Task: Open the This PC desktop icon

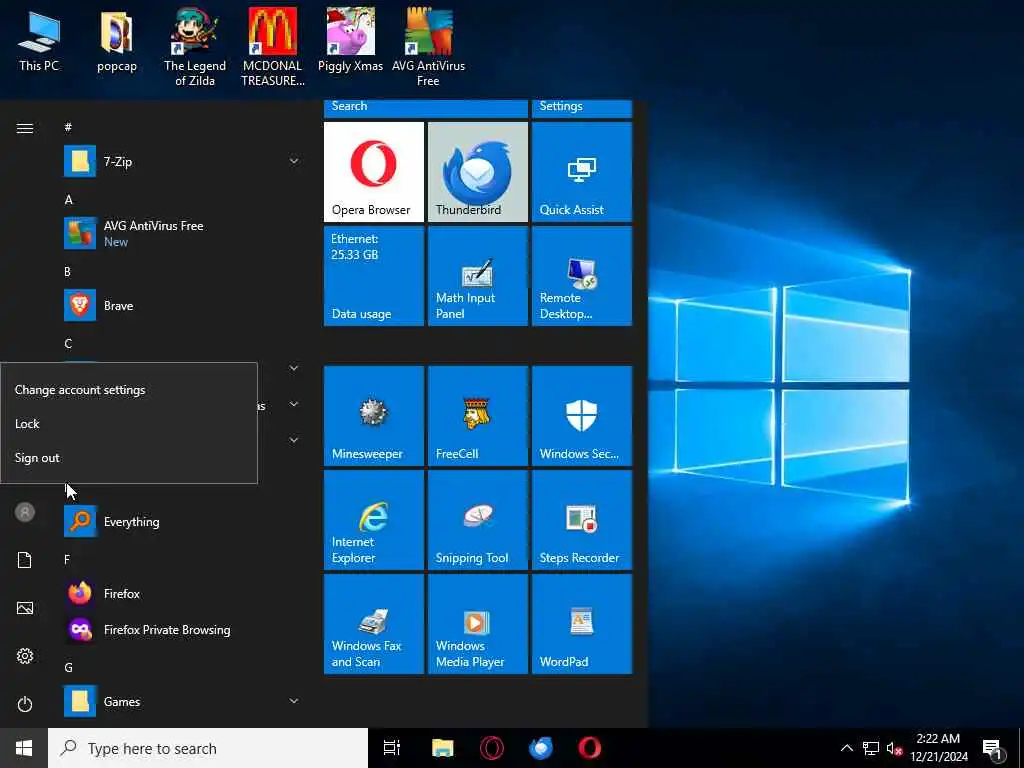Action: pos(39,40)
